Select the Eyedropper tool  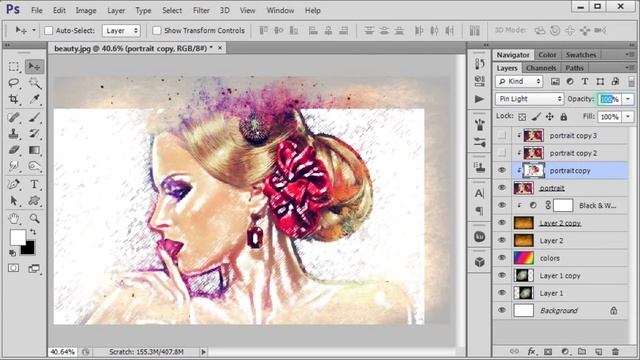tap(34, 100)
